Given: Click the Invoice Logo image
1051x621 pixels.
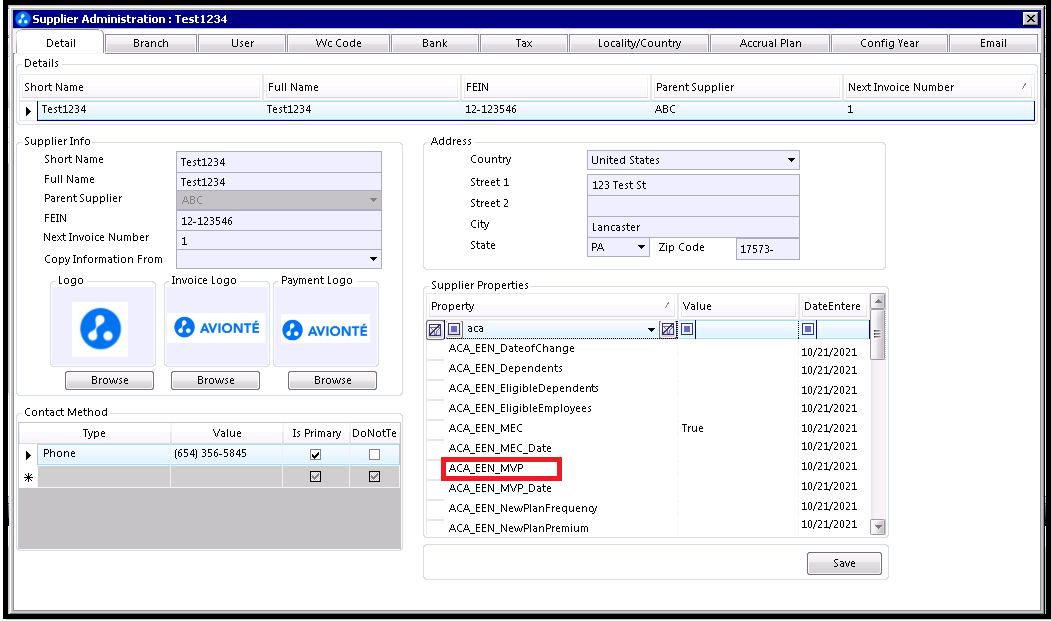Looking at the screenshot, I should pos(216,327).
